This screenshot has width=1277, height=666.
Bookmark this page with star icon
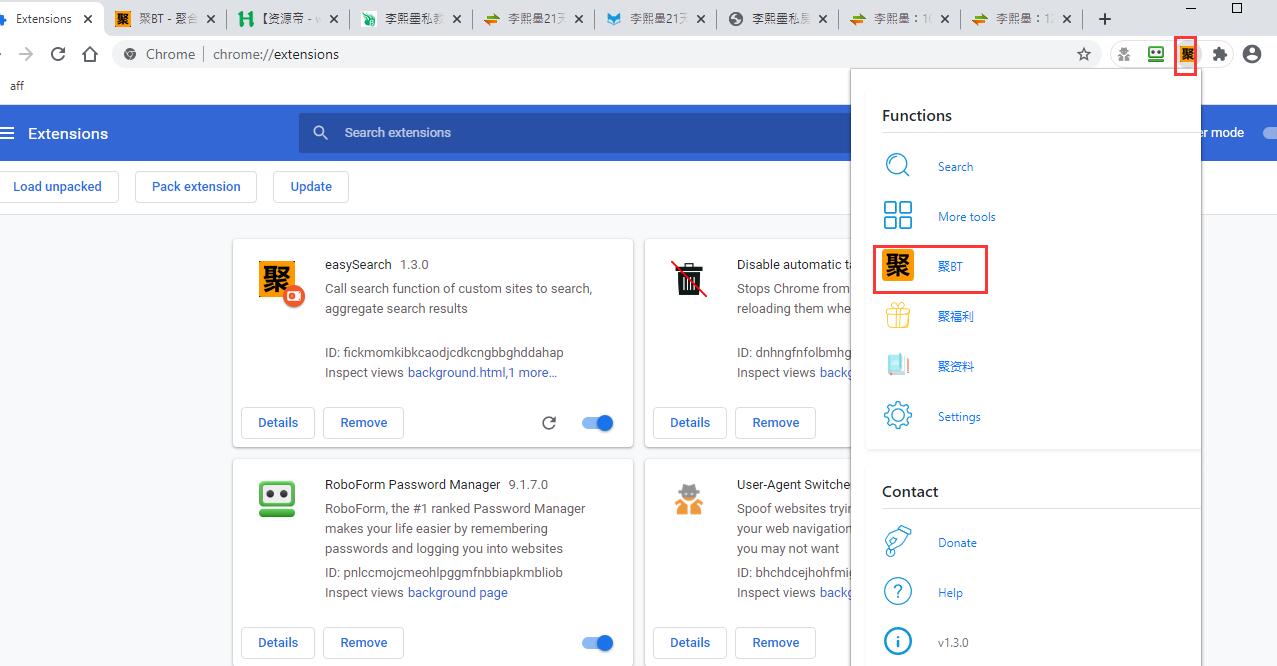(x=1084, y=55)
